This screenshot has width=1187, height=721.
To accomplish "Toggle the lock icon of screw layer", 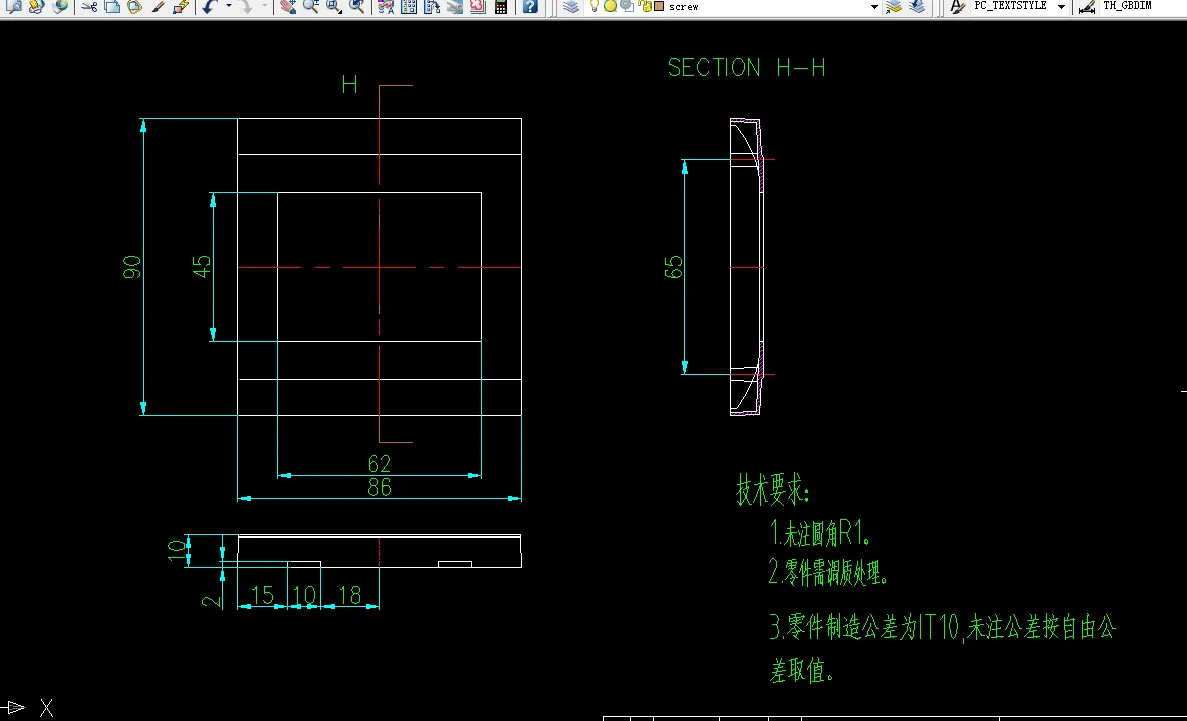I will click(x=644, y=6).
